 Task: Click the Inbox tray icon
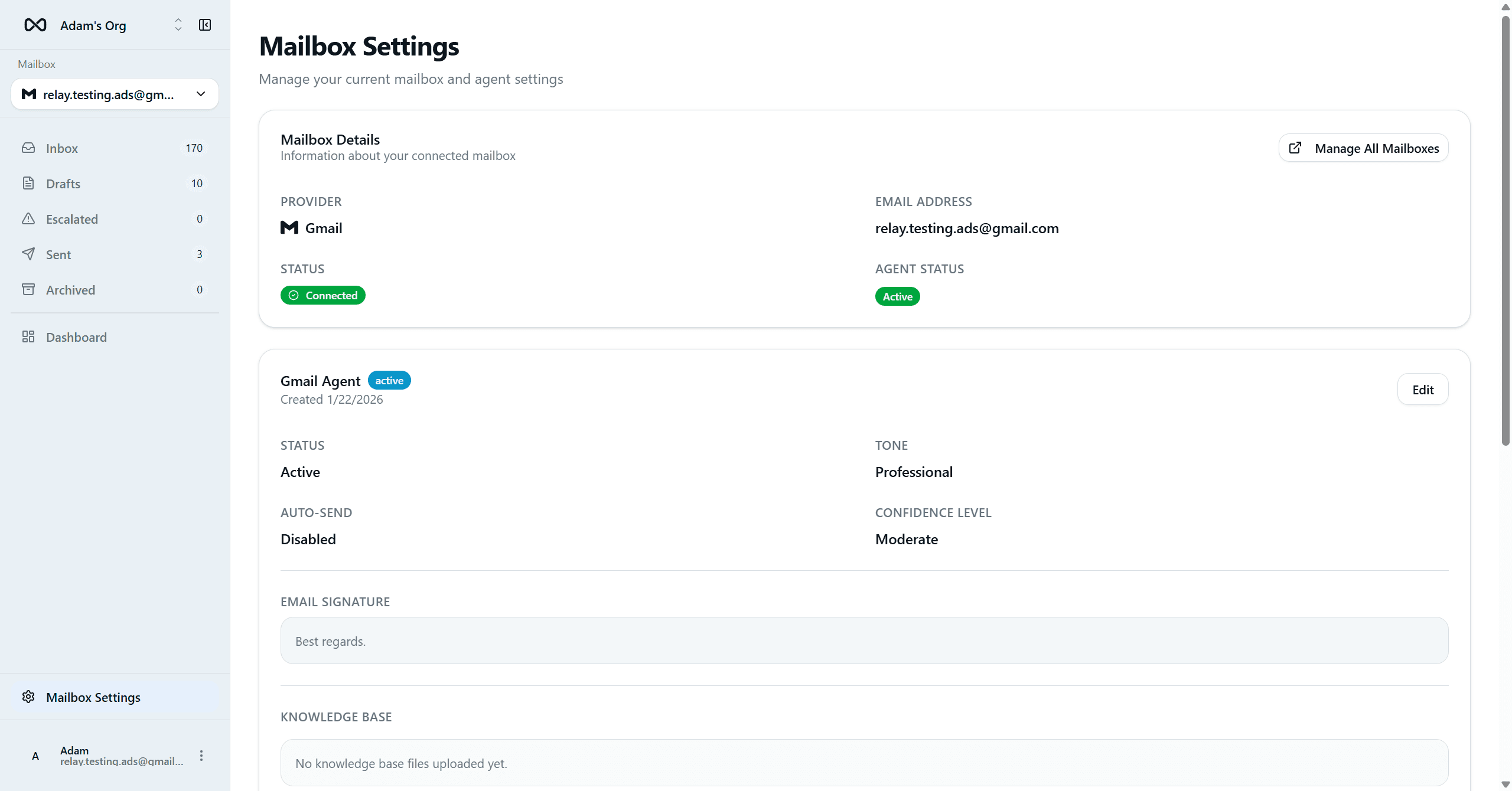tap(28, 148)
